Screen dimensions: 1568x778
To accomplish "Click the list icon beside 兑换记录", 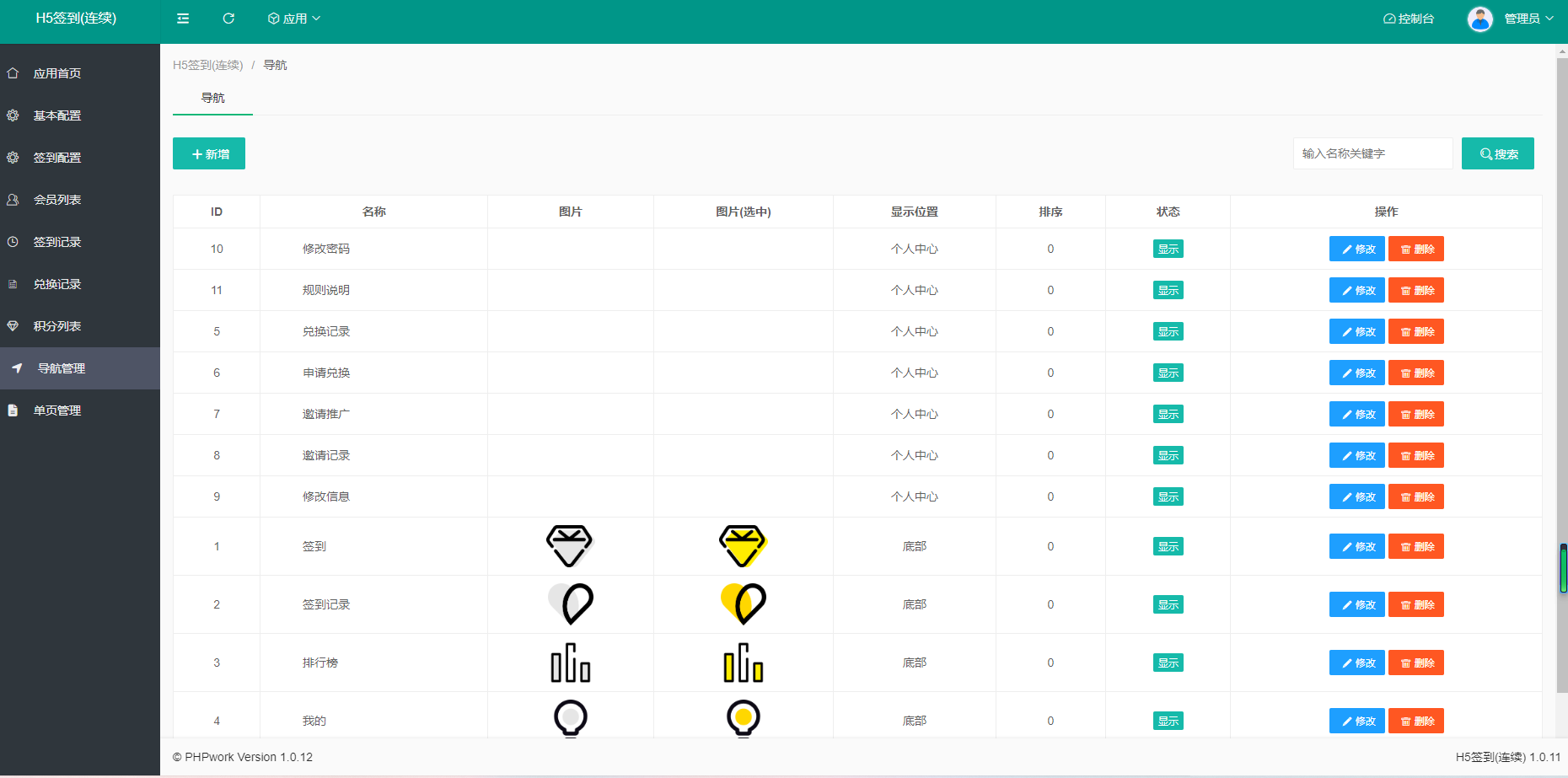I will (x=13, y=284).
